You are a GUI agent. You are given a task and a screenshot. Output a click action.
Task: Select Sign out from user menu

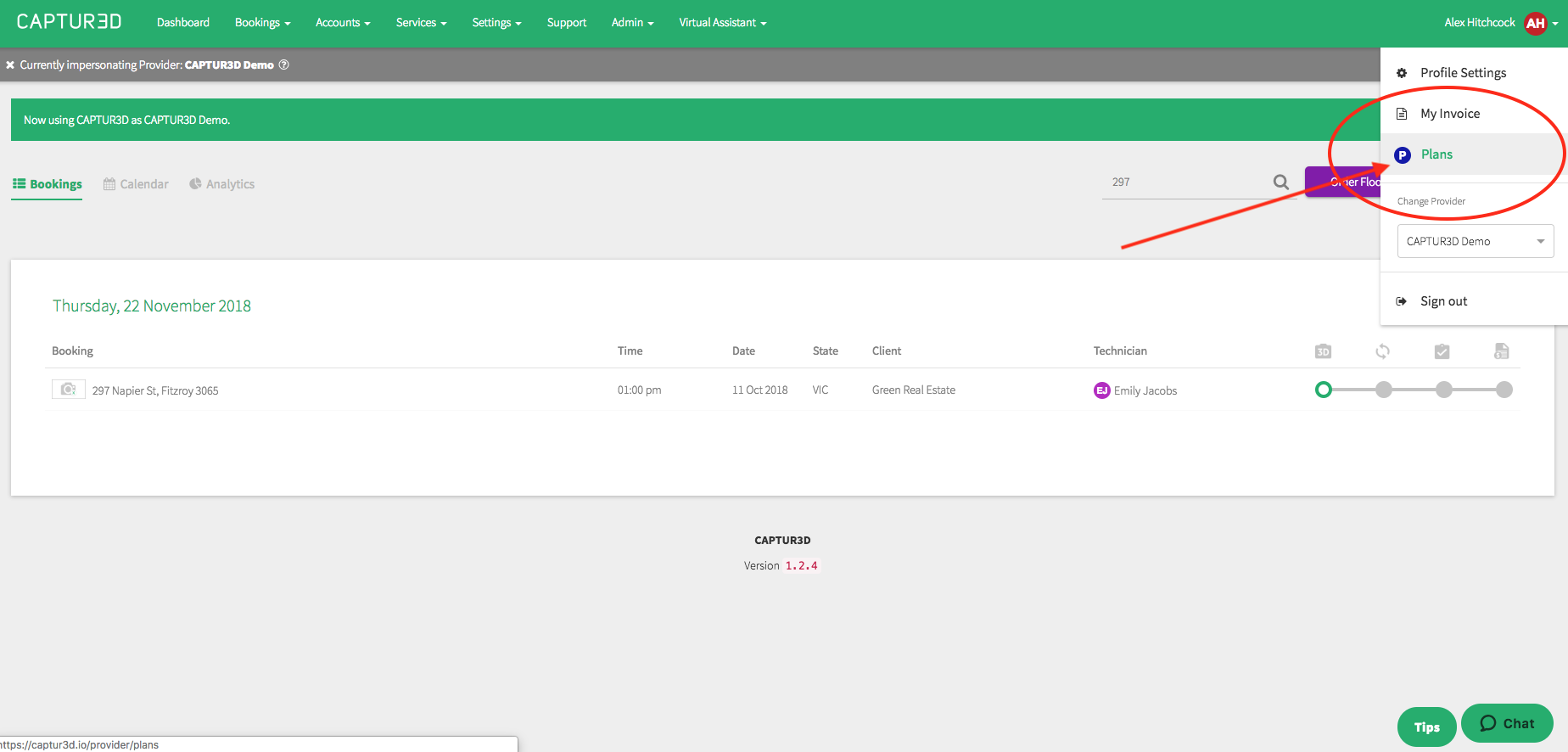tap(1474, 301)
